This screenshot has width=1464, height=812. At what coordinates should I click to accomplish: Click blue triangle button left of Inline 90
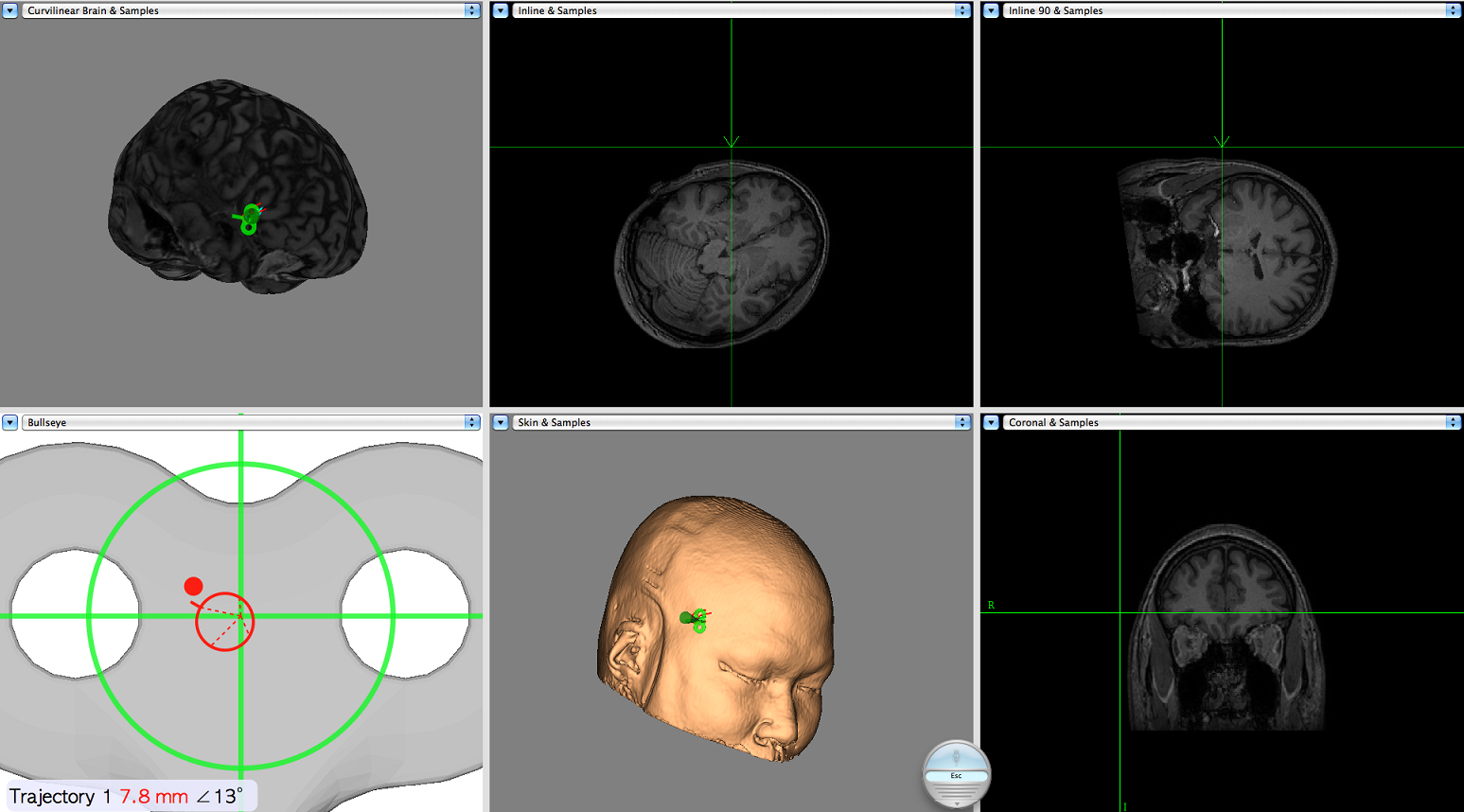click(x=991, y=10)
